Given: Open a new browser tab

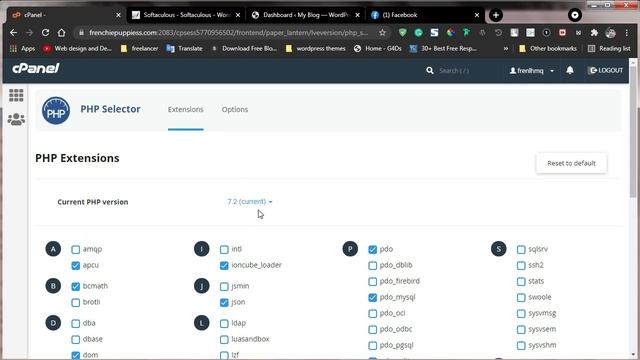Looking at the screenshot, I should 496,15.
